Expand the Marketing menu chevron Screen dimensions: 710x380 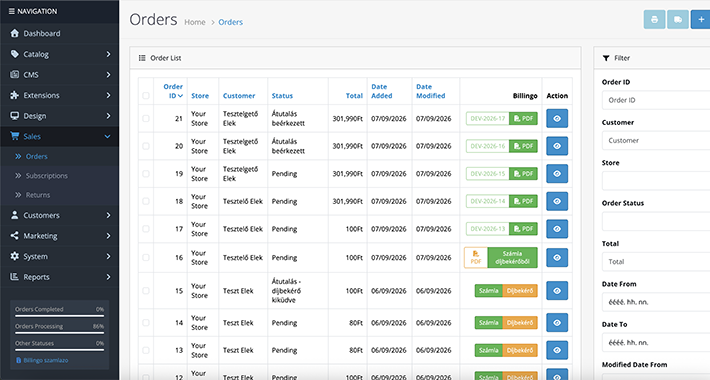pos(108,236)
